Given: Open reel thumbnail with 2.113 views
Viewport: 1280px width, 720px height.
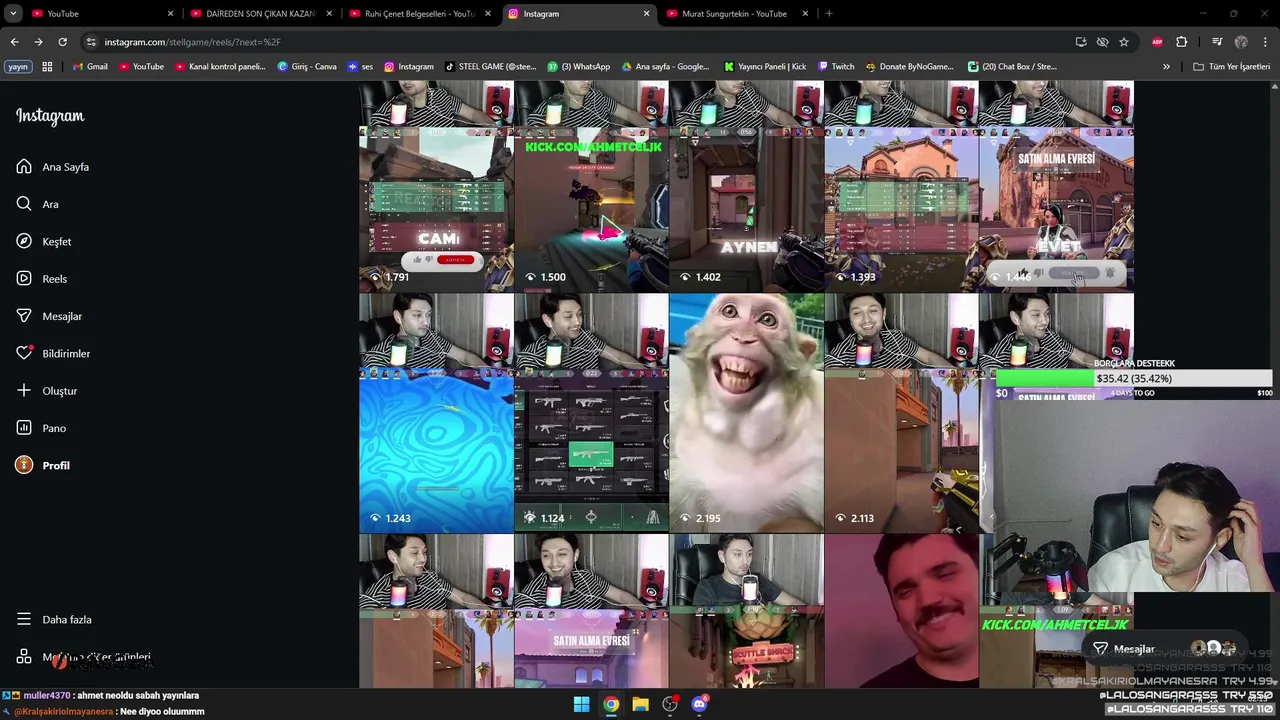Looking at the screenshot, I should [x=901, y=412].
